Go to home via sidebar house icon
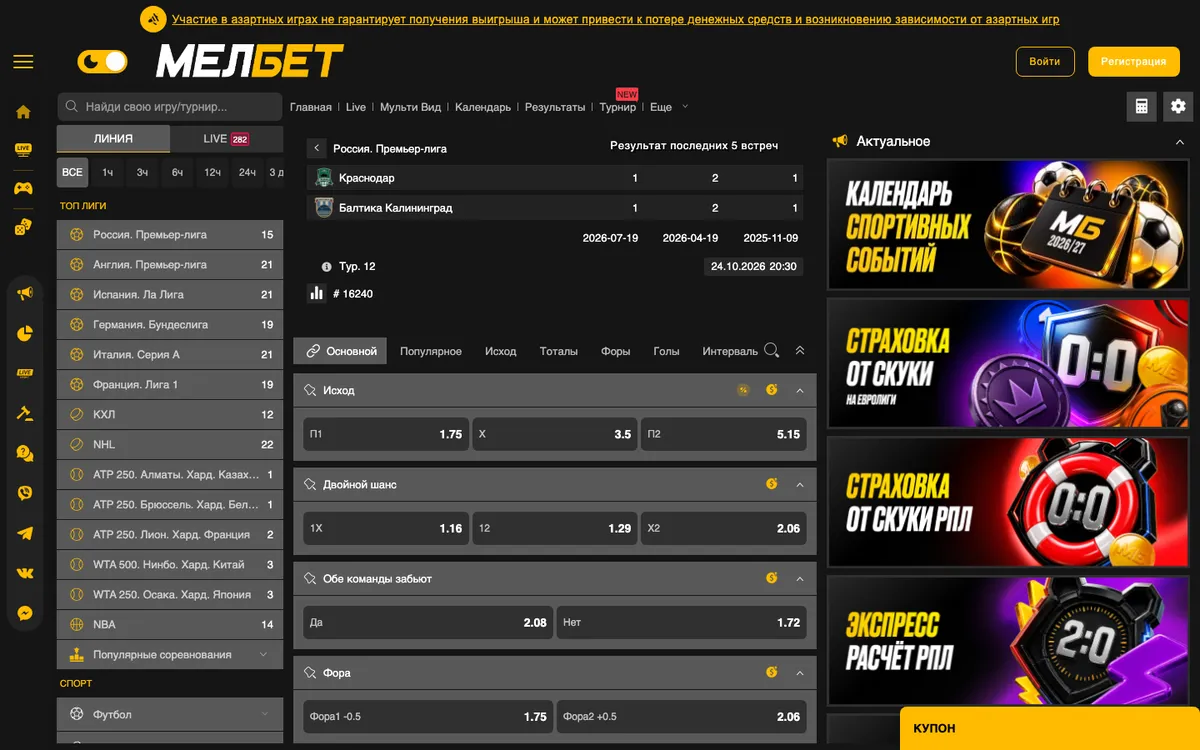This screenshot has height=750, width=1200. click(24, 112)
